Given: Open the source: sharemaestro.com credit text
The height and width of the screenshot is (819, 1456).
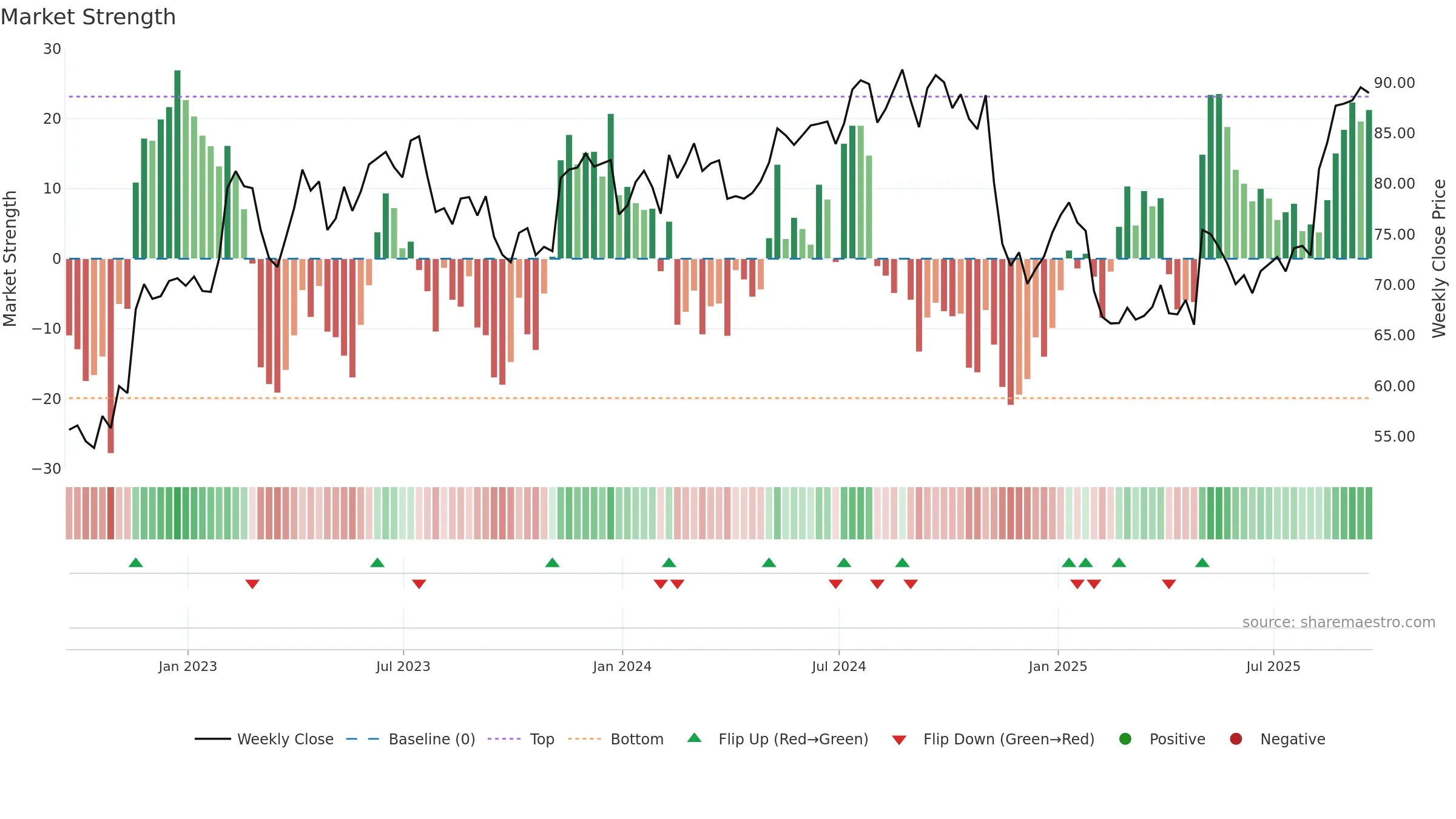Looking at the screenshot, I should [1339, 622].
